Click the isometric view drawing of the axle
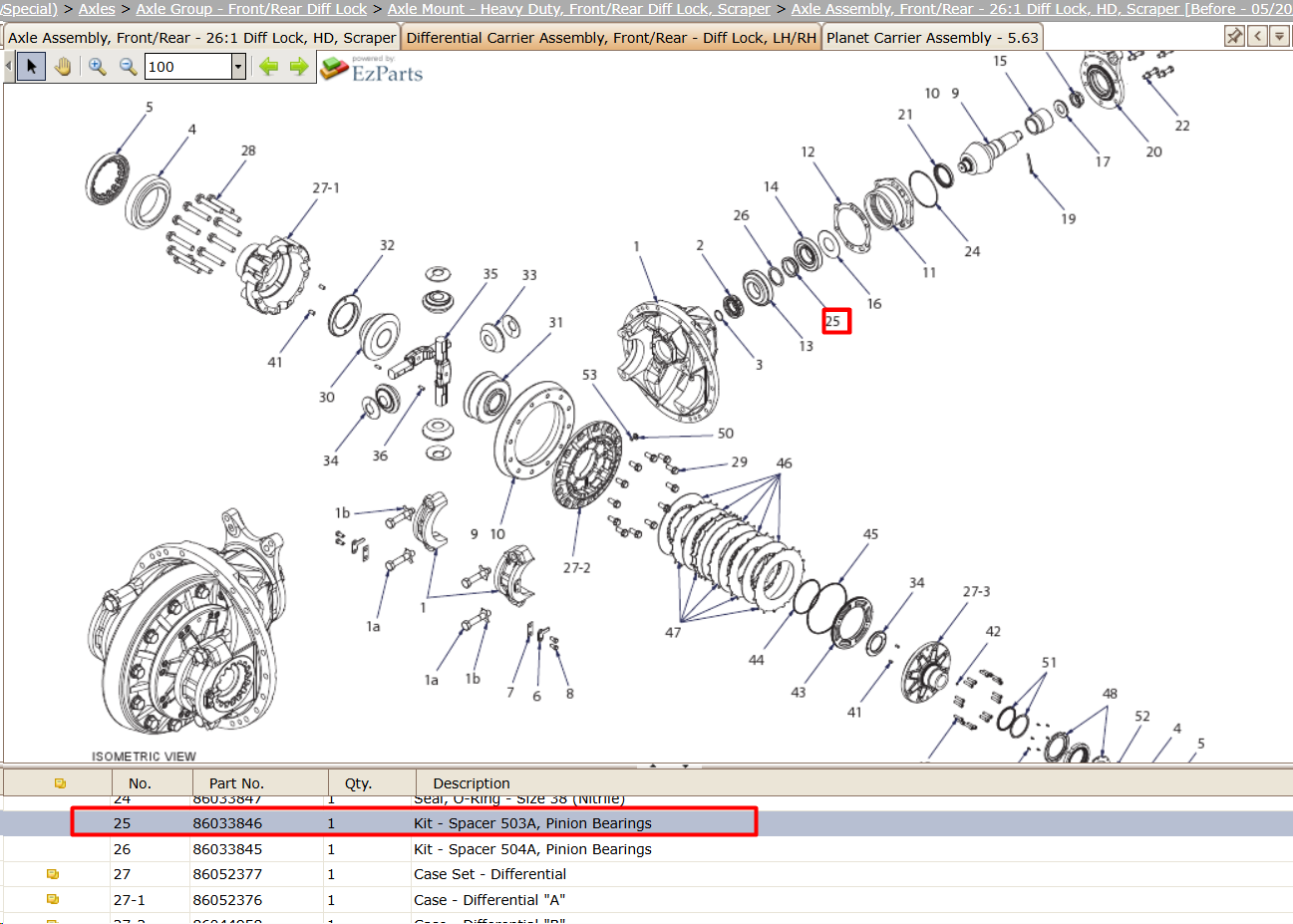 [186, 622]
